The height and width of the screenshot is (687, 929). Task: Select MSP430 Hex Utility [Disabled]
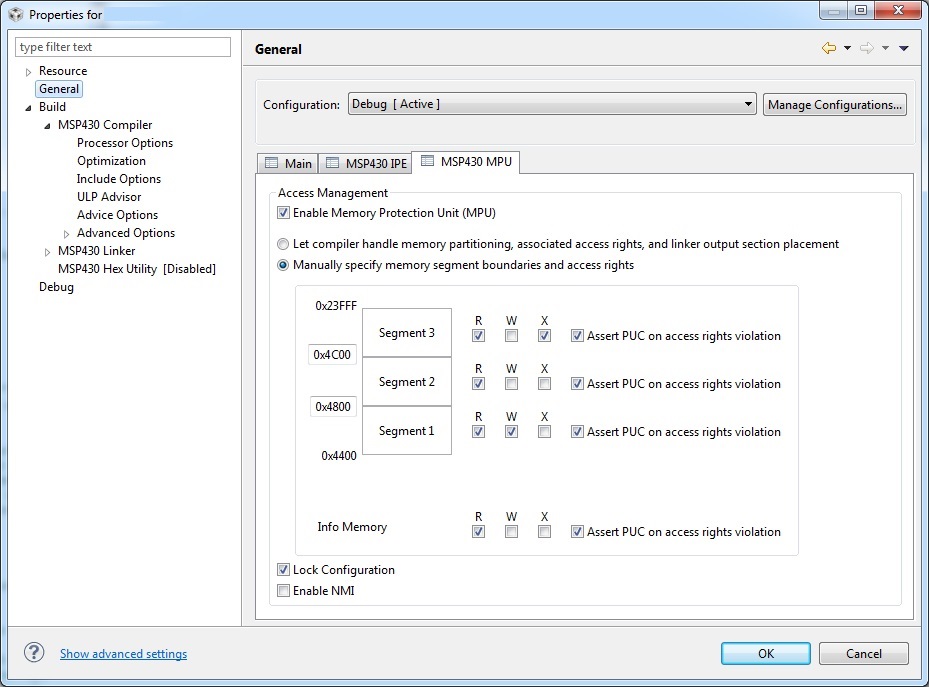[x=137, y=269]
